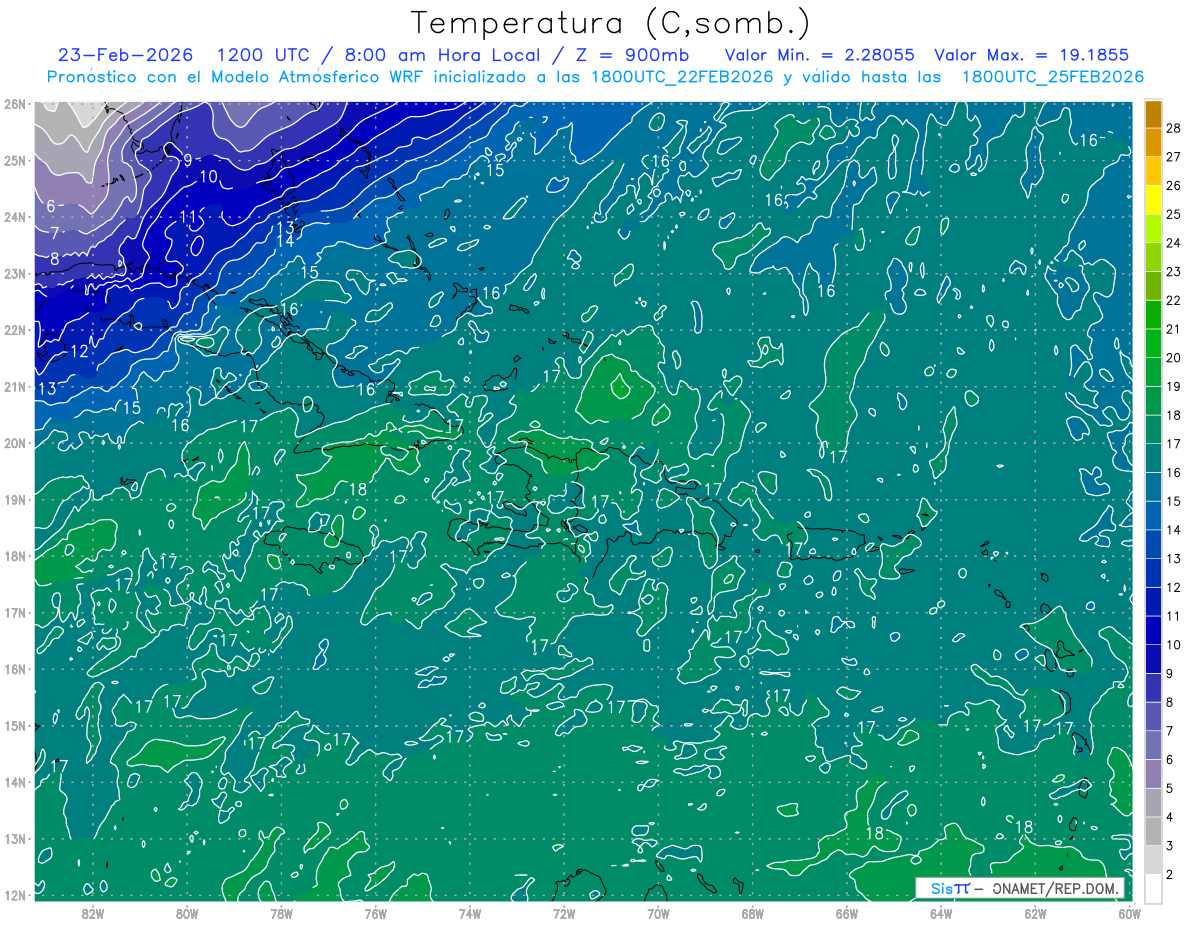The height and width of the screenshot is (927, 1200).
Task: Click the 18 contour label south of Cuba
Action: pyautogui.click(x=358, y=489)
